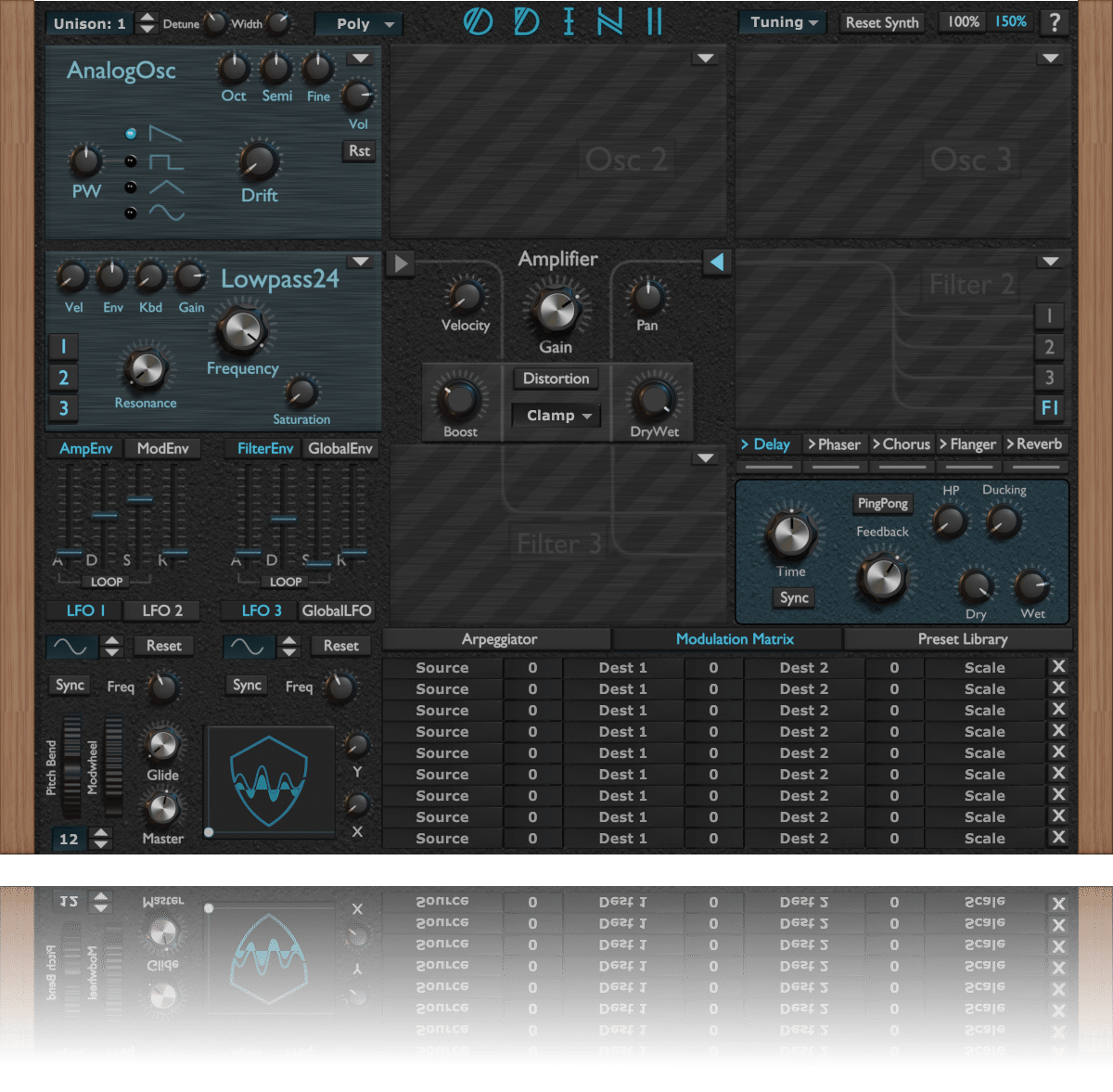Click the Amplifier Velocity knob
Image resolution: width=1113 pixels, height=1092 pixels.
pos(465,297)
